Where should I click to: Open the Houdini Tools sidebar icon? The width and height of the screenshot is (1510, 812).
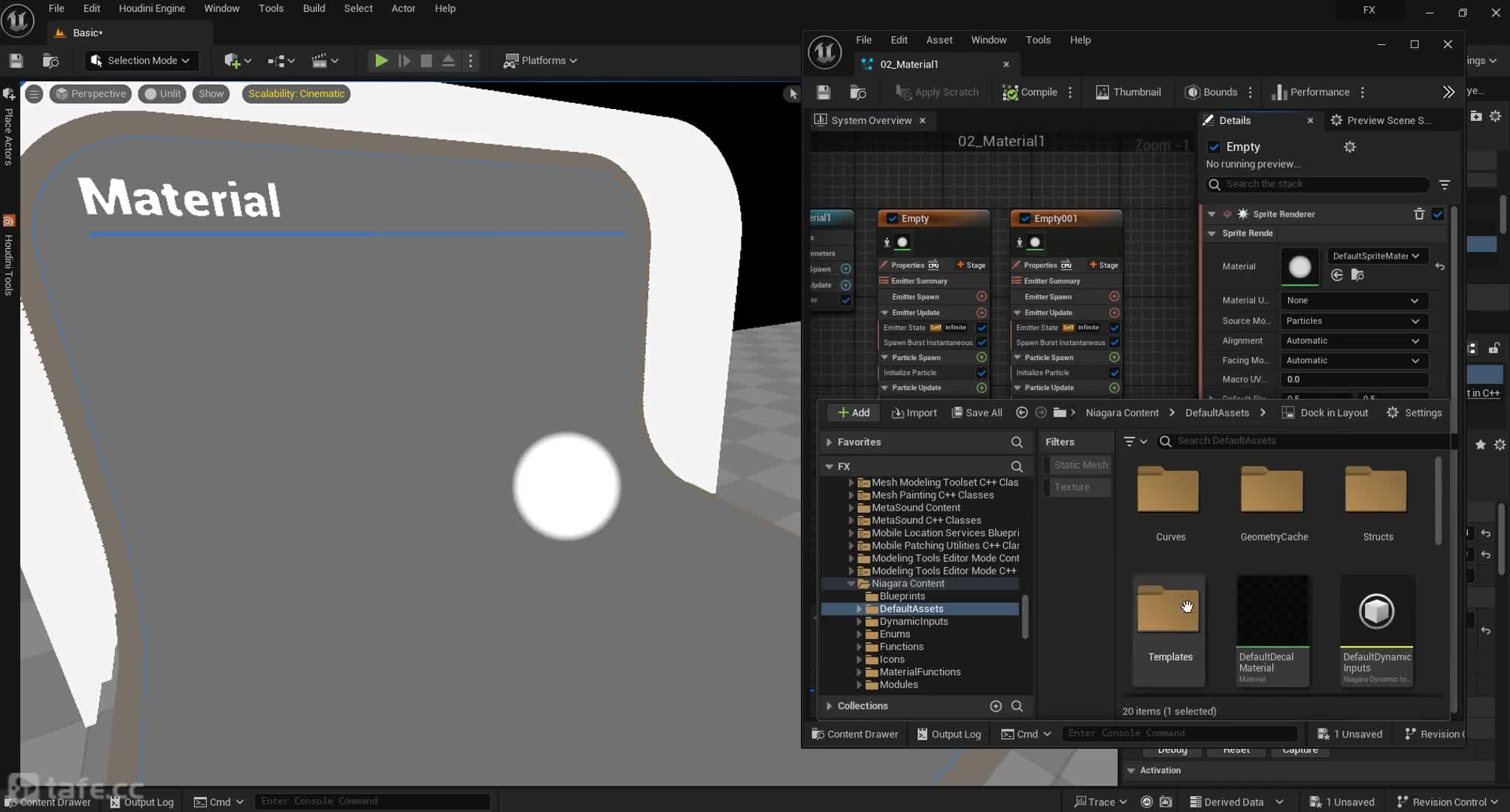(8, 222)
